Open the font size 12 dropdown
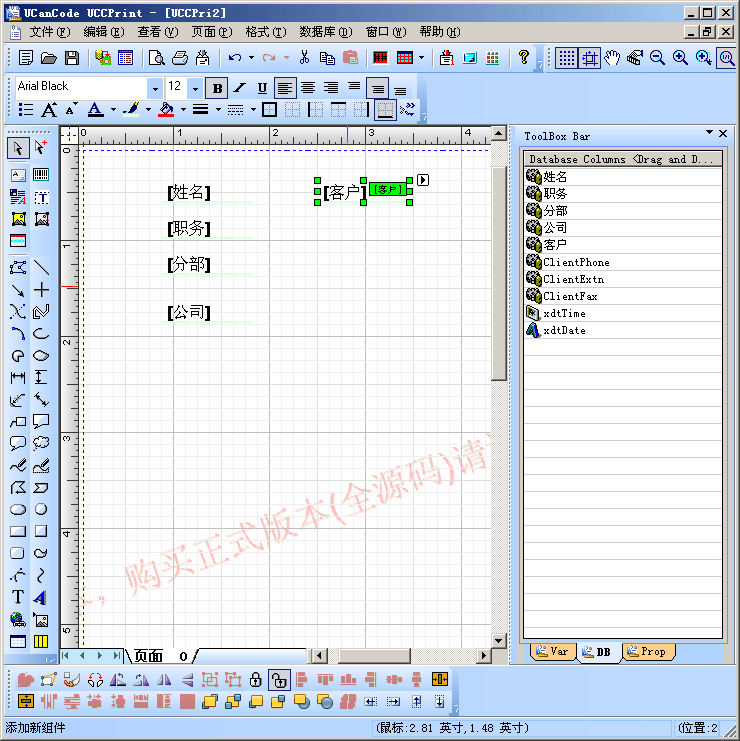Viewport: 740px width, 741px height. pos(196,88)
